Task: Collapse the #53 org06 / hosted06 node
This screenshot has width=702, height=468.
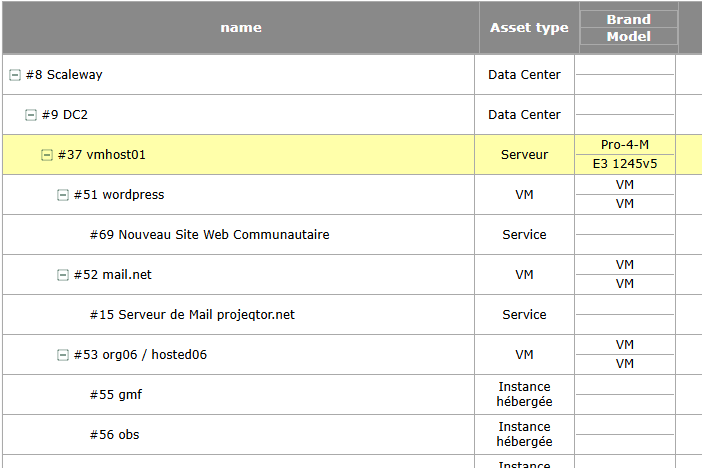Action: click(63, 355)
